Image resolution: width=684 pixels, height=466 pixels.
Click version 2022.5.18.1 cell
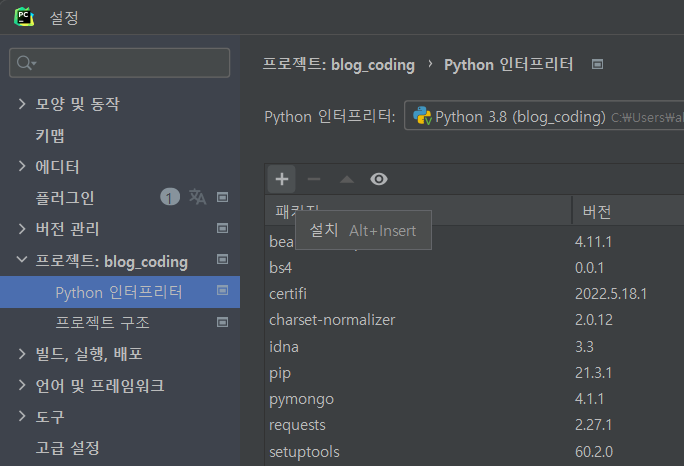[611, 294]
